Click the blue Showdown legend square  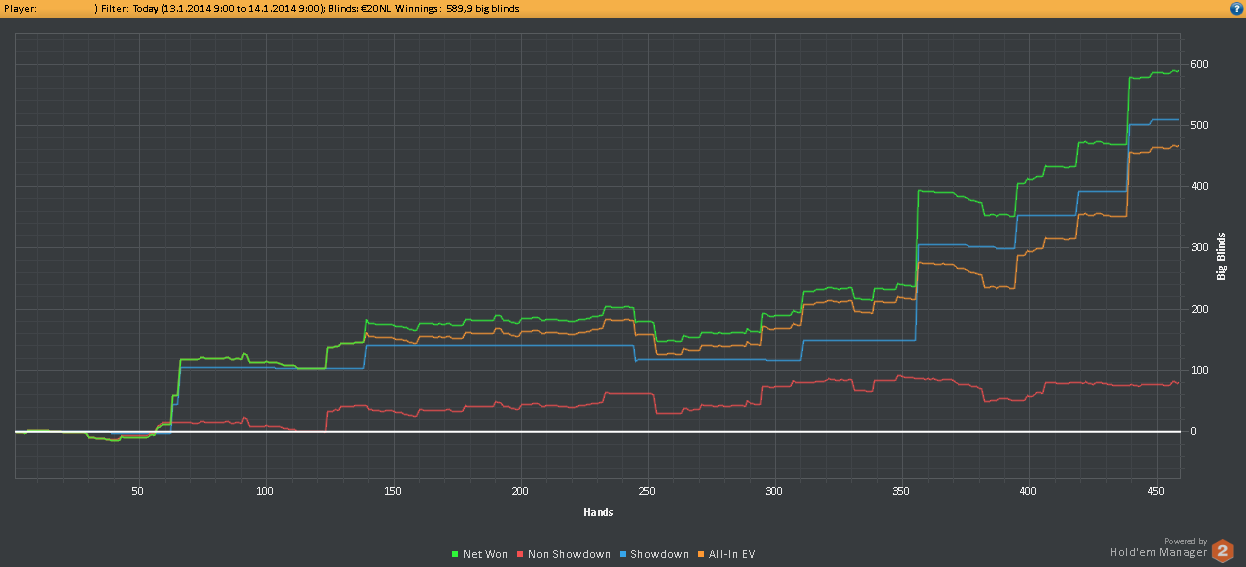[x=623, y=554]
